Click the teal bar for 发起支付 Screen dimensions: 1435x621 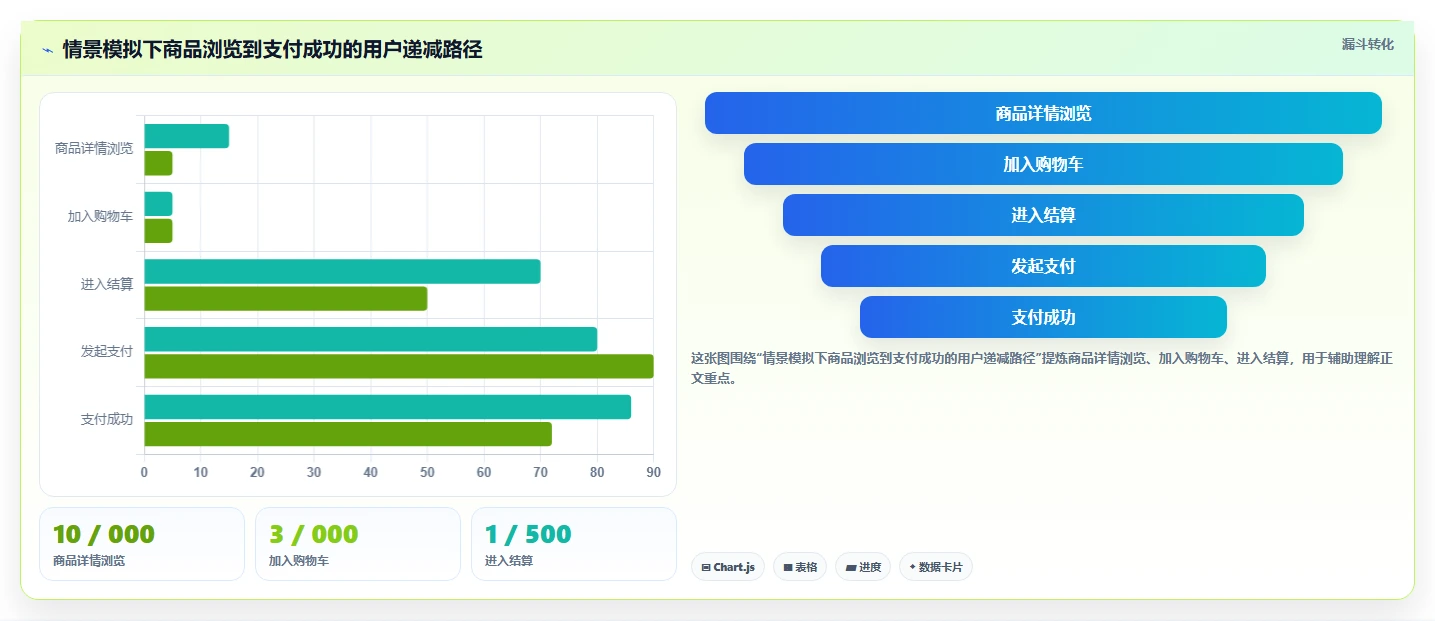(x=371, y=339)
